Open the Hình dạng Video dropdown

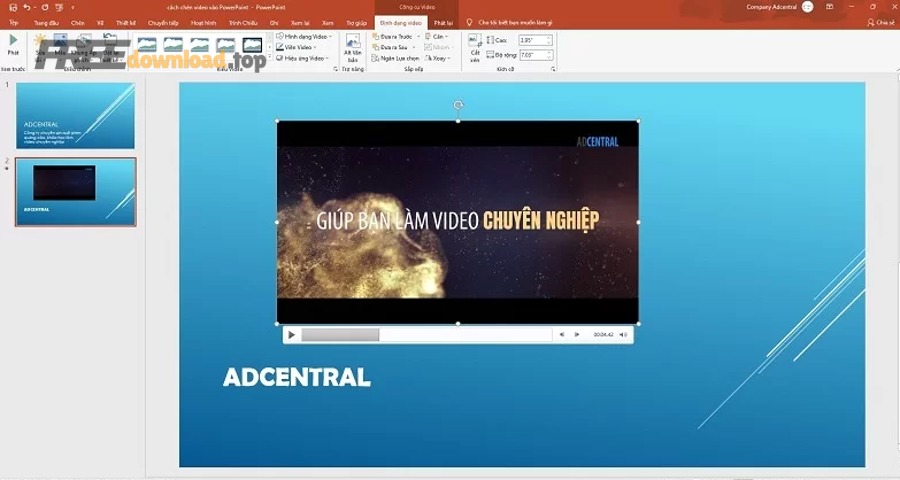pyautogui.click(x=304, y=36)
